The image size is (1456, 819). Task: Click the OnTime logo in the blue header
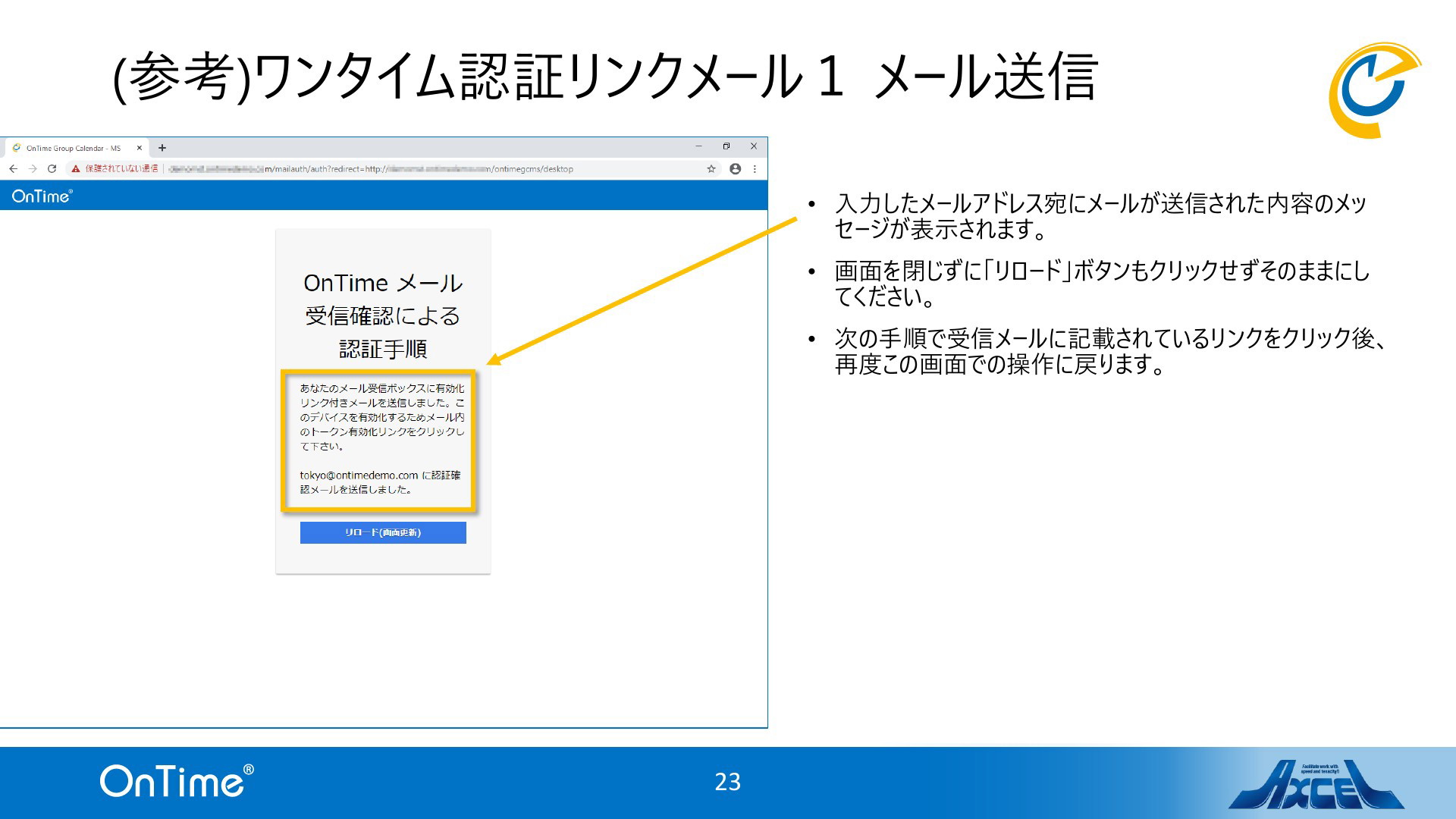tap(42, 196)
